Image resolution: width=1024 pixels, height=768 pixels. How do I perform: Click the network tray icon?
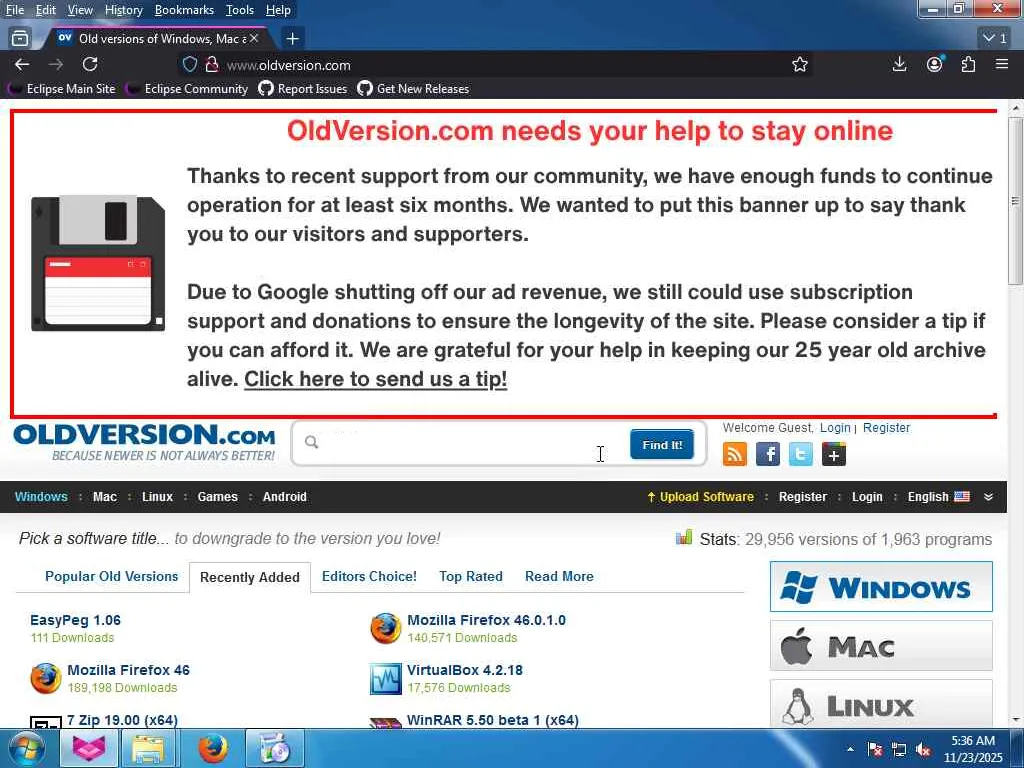tap(899, 750)
